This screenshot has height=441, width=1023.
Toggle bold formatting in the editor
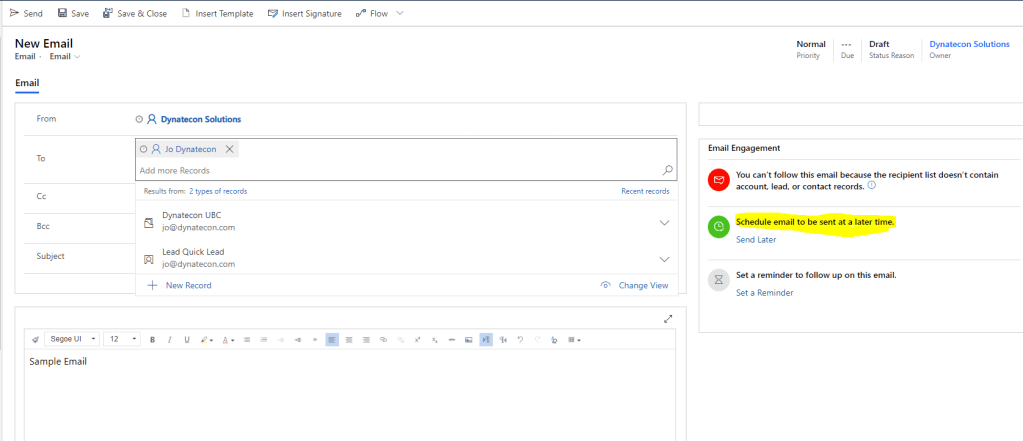point(153,340)
